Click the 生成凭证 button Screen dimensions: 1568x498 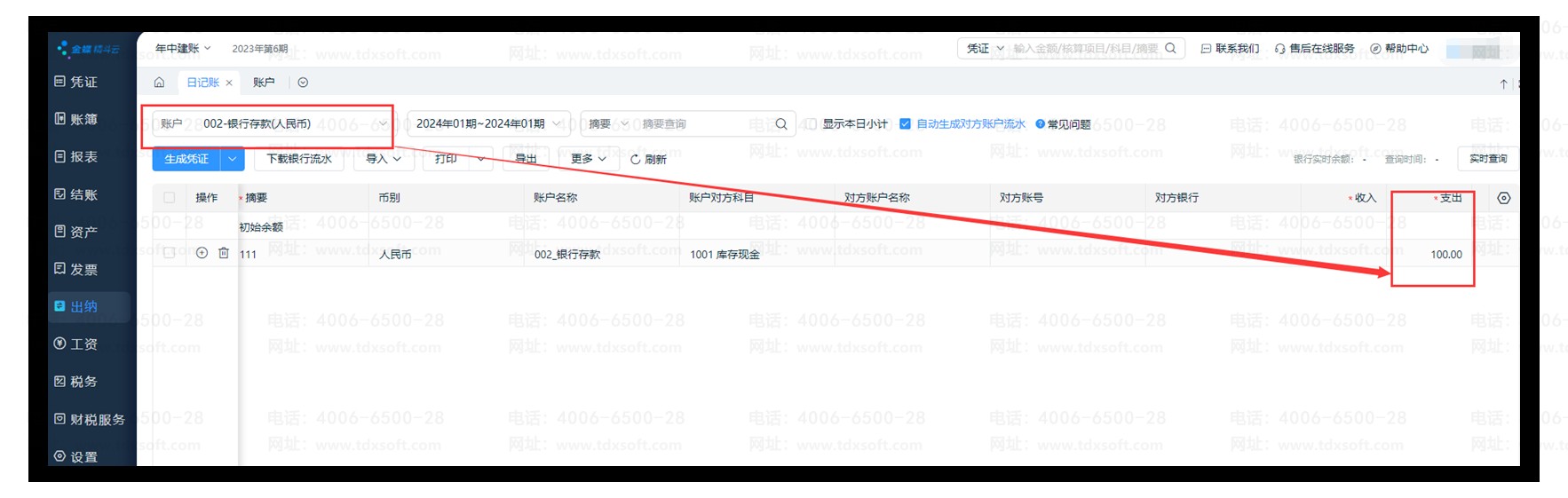pyautogui.click(x=186, y=159)
